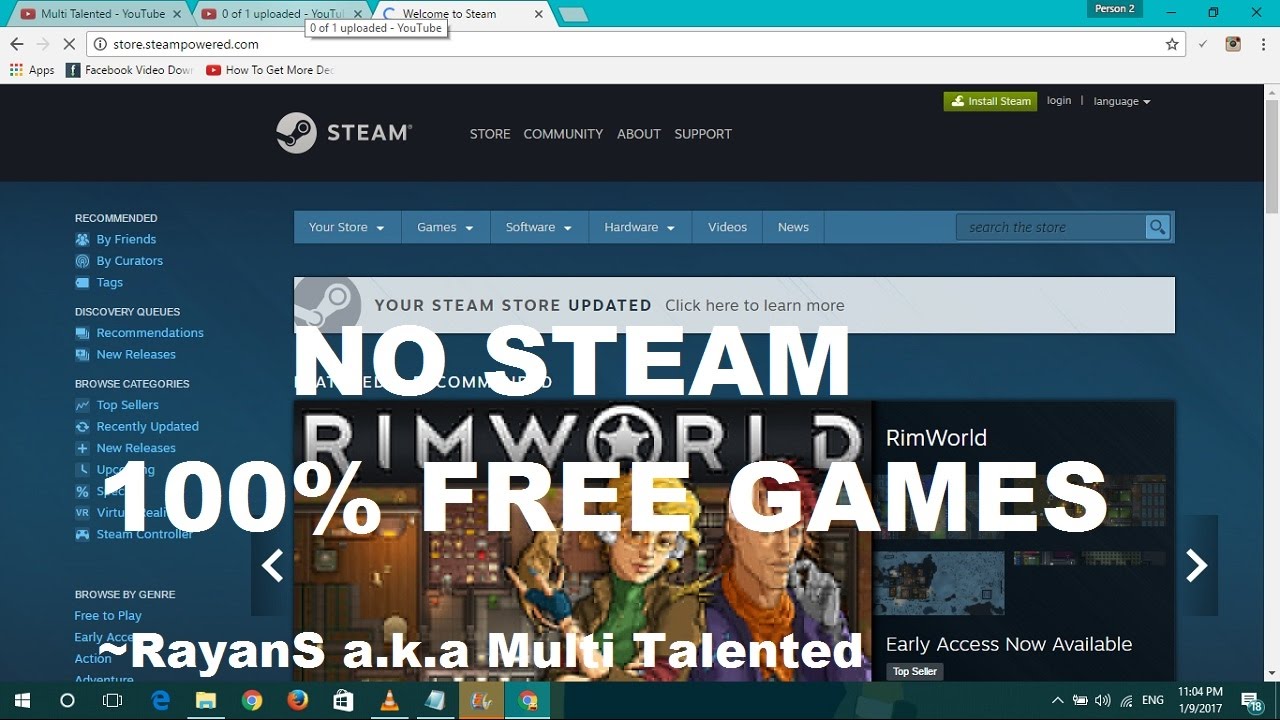Click STORE in top navigation
The width and height of the screenshot is (1280, 720).
pos(490,134)
